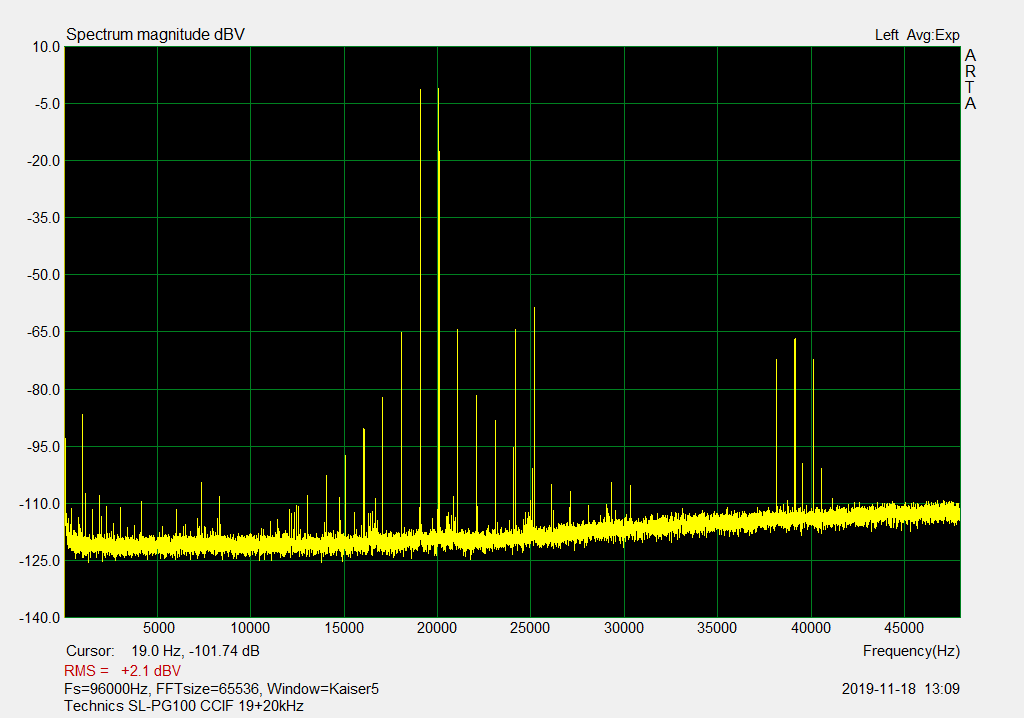Click the -35.0 y-axis label
1024x718 pixels.
coord(44,218)
